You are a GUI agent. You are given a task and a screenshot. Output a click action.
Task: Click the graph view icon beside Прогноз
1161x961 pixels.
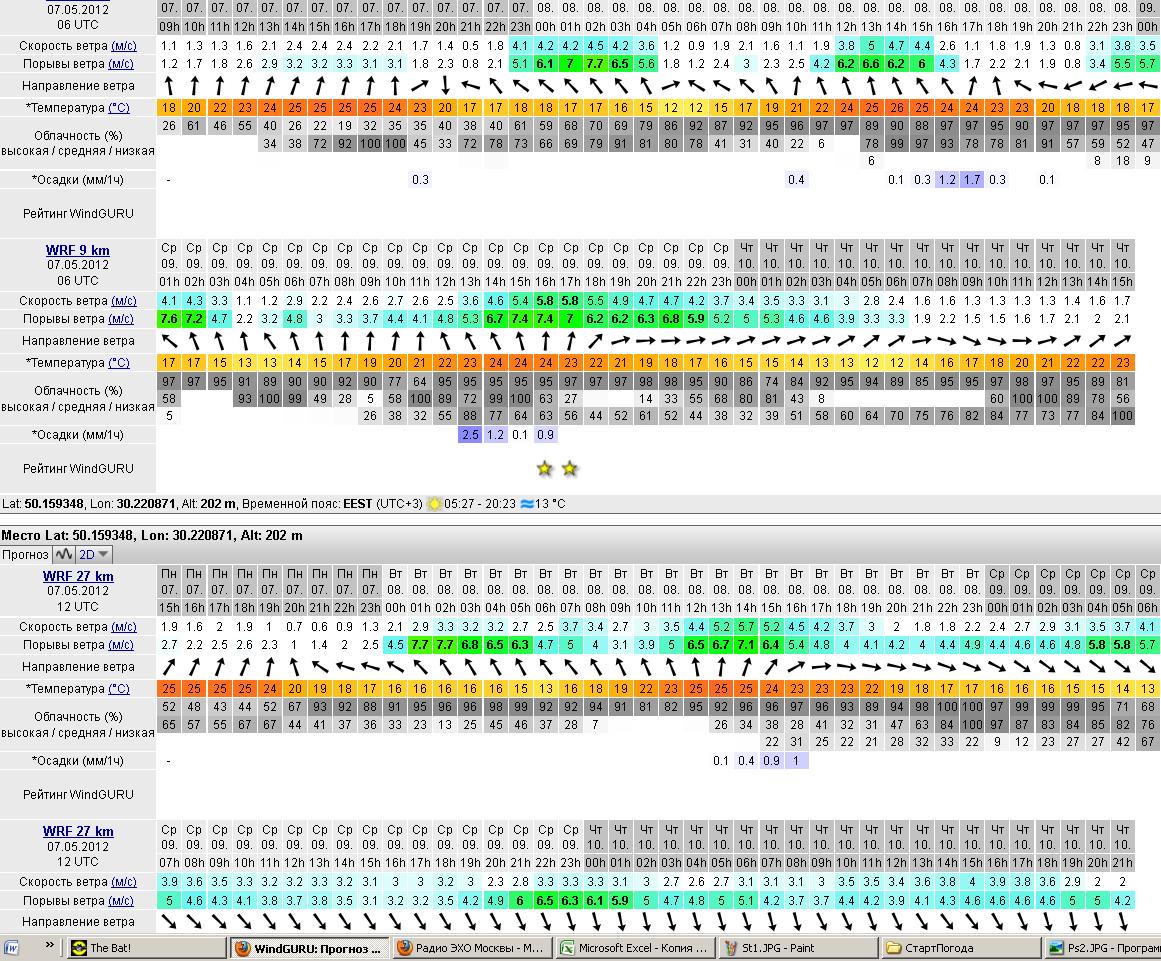64,554
